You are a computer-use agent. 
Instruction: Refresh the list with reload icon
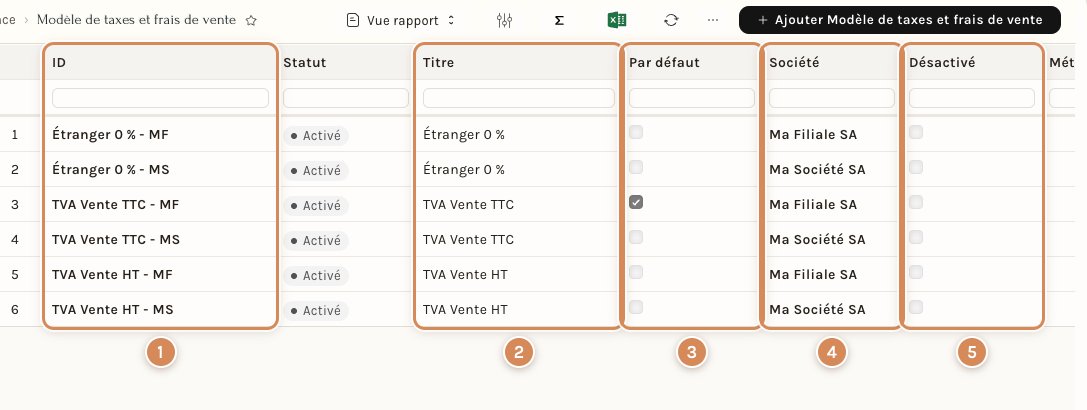pyautogui.click(x=670, y=21)
